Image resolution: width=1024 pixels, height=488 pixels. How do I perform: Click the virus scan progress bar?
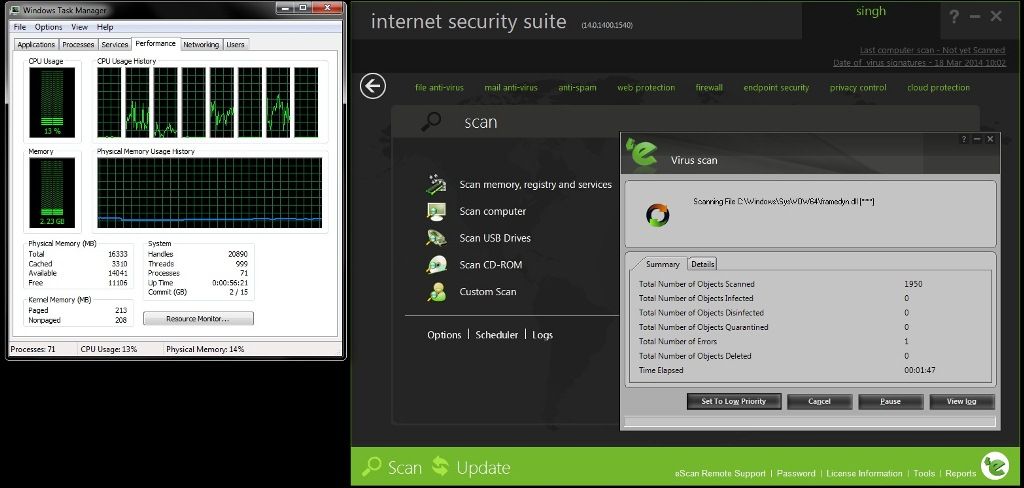[x=809, y=421]
